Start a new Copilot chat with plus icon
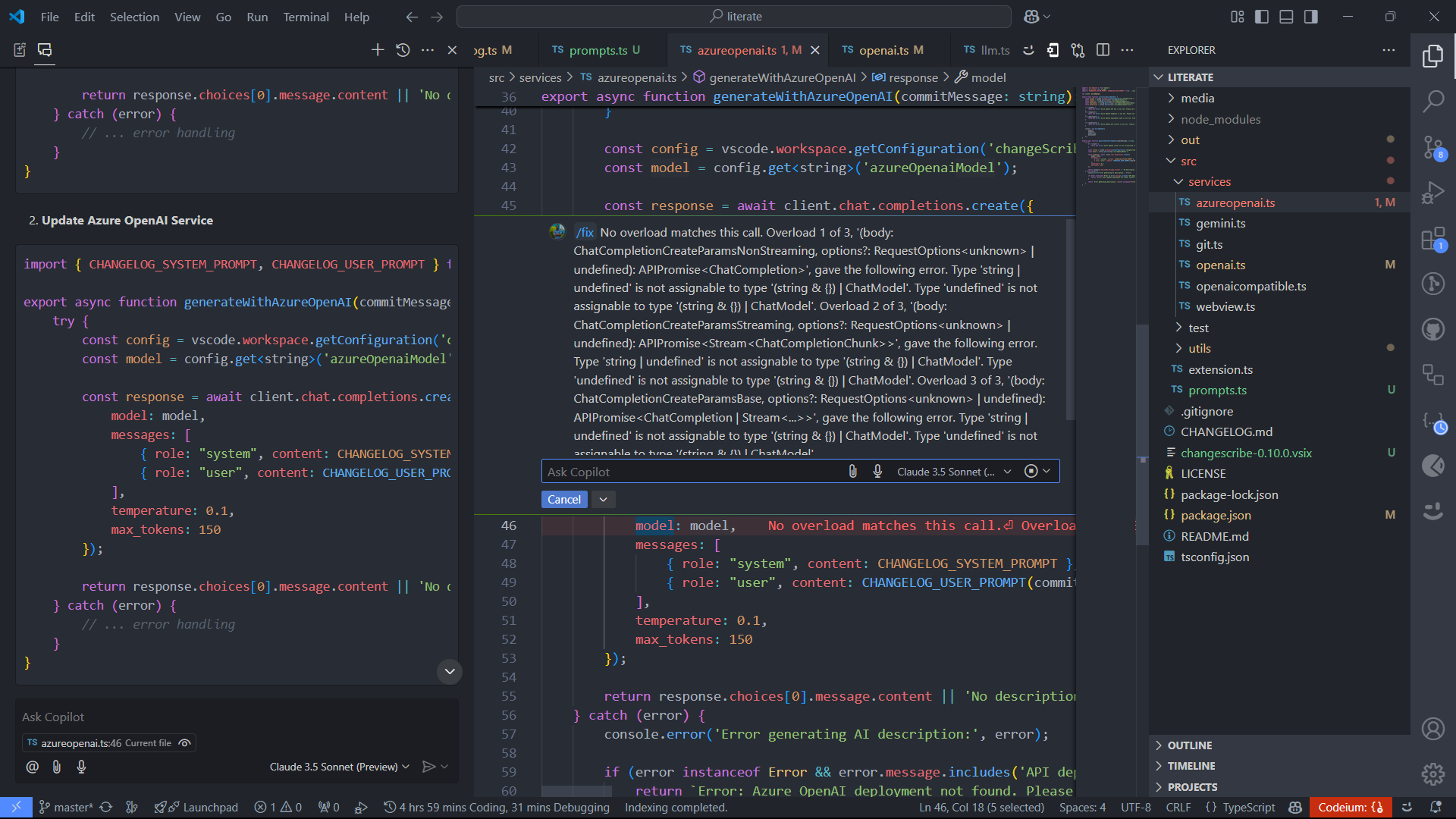Screen dimensions: 1456x819 [377, 50]
